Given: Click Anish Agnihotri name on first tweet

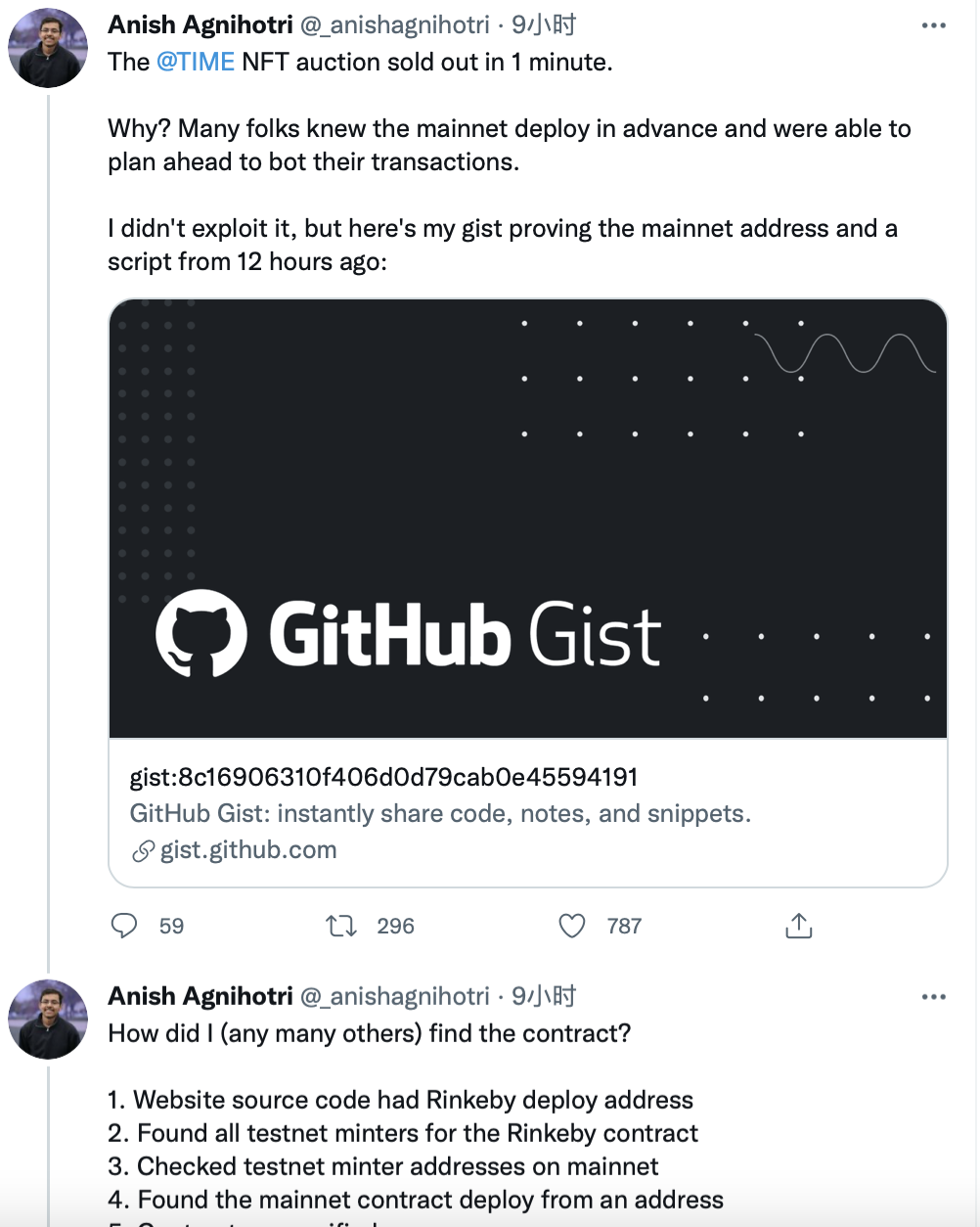Looking at the screenshot, I should 200,24.
